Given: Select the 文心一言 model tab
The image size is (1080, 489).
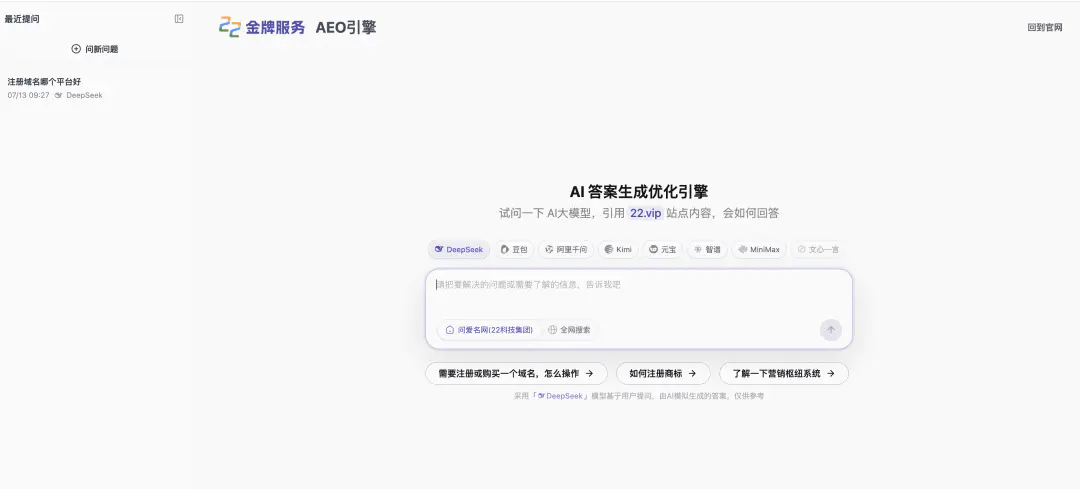Looking at the screenshot, I should [x=818, y=249].
